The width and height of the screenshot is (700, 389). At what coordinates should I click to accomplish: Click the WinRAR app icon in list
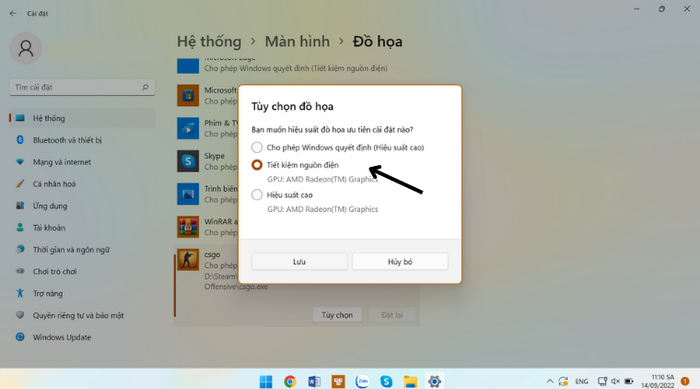[188, 227]
